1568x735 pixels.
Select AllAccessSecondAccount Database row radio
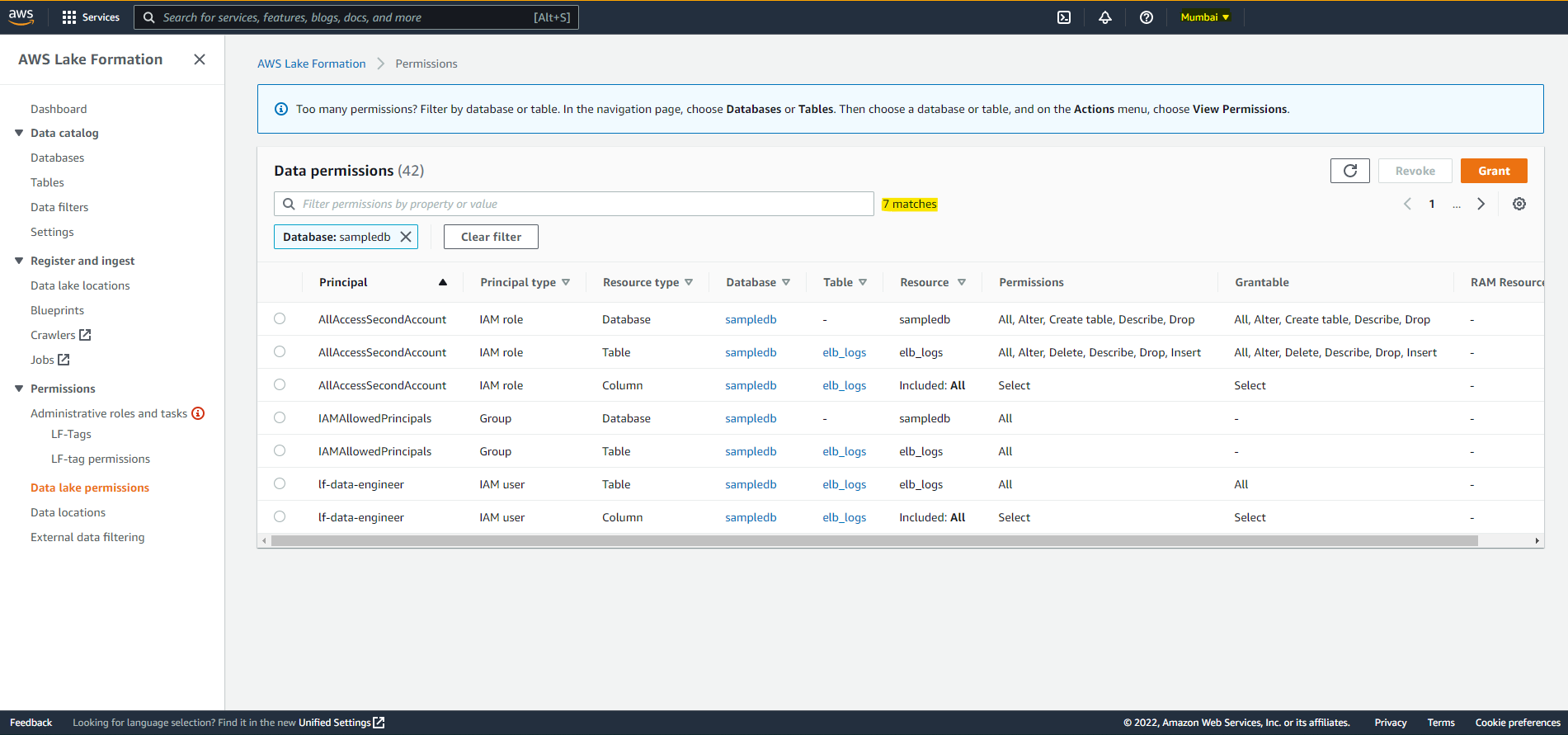click(280, 318)
